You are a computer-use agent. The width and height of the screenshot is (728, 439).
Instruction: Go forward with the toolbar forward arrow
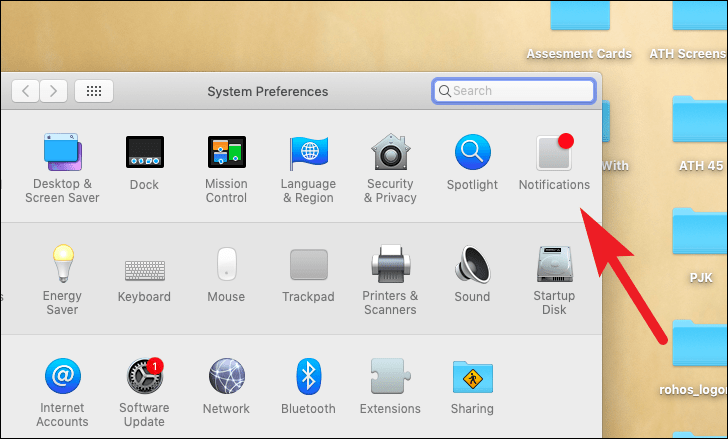pos(53,91)
